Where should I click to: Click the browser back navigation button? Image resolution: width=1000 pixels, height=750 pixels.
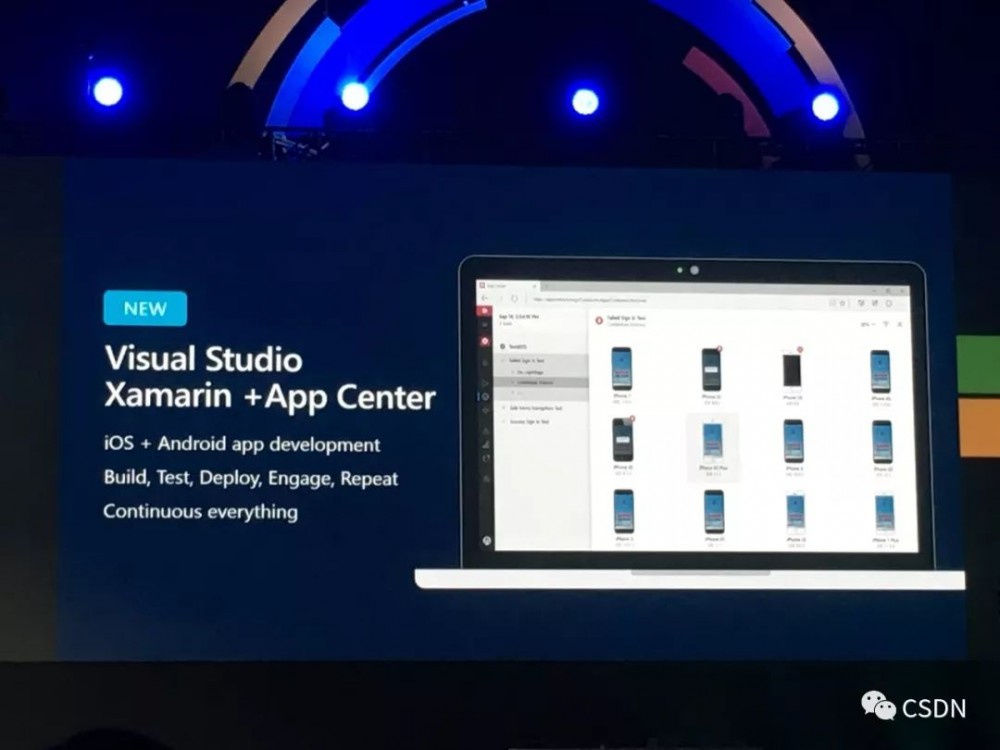pyautogui.click(x=483, y=298)
